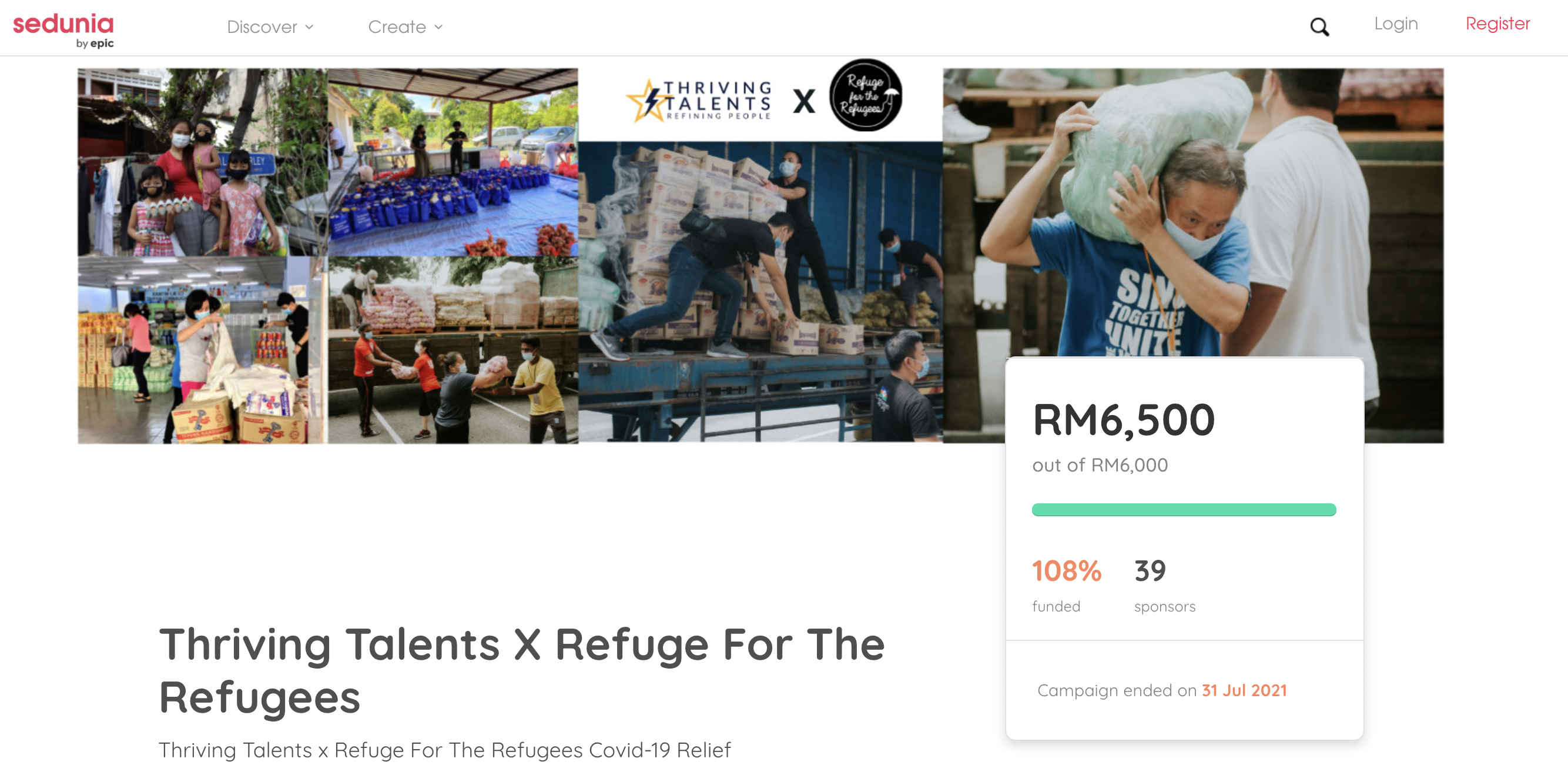Click the chevron beside Discover
The width and height of the screenshot is (1568, 775).
point(309,28)
